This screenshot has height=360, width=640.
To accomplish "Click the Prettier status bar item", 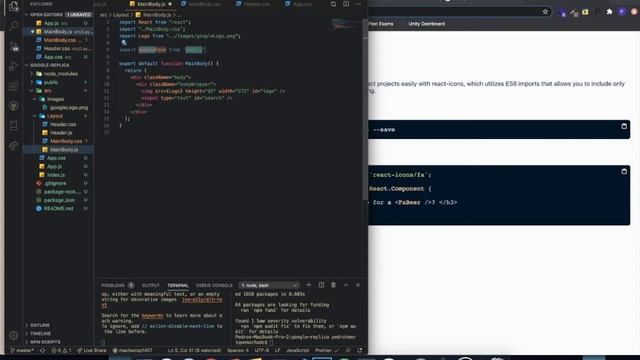I will (x=326, y=350).
